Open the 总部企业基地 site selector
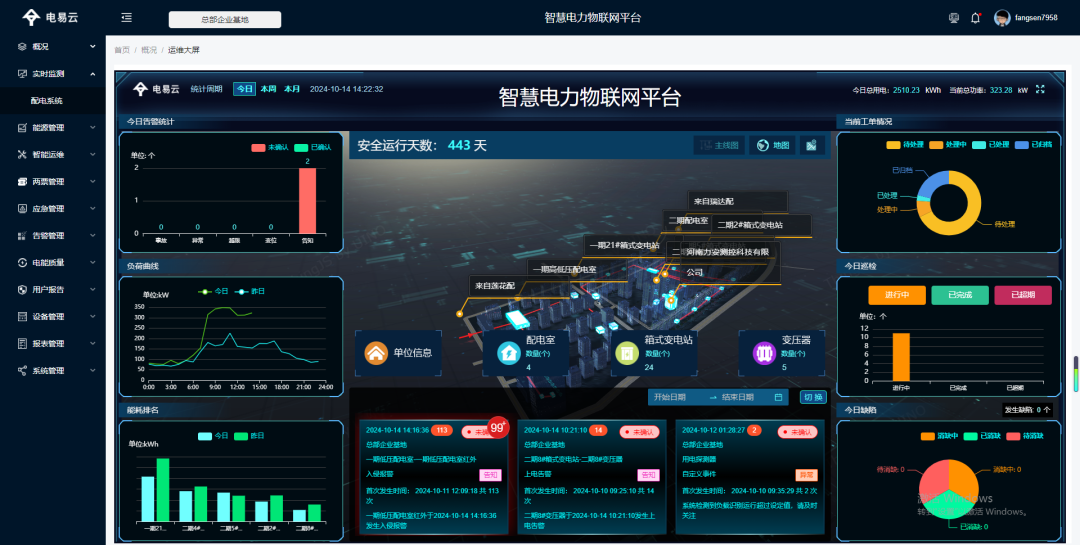1080x545 pixels. click(x=225, y=19)
